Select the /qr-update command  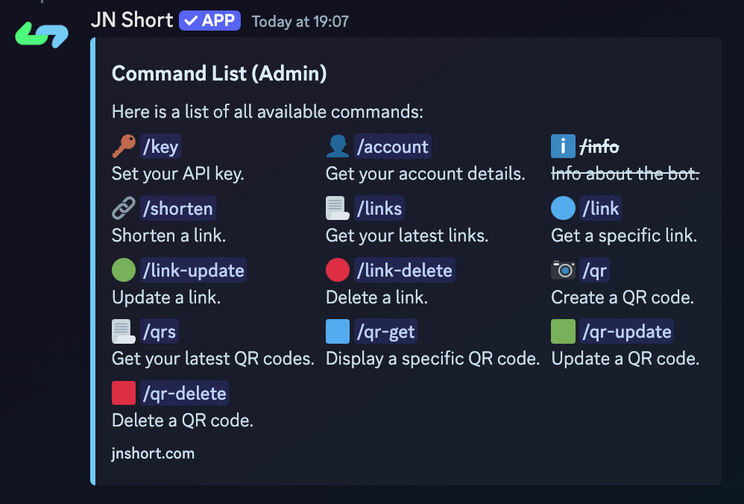point(627,331)
